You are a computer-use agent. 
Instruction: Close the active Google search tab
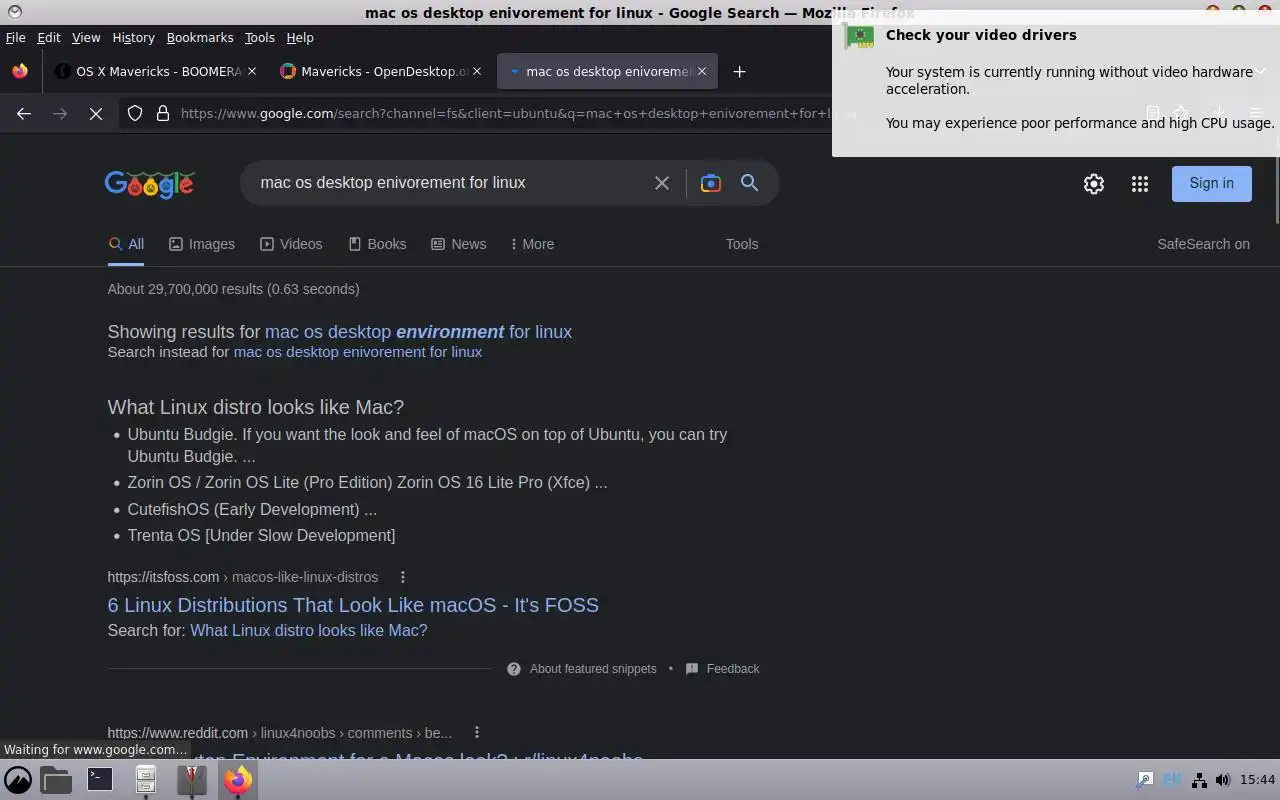point(702,71)
